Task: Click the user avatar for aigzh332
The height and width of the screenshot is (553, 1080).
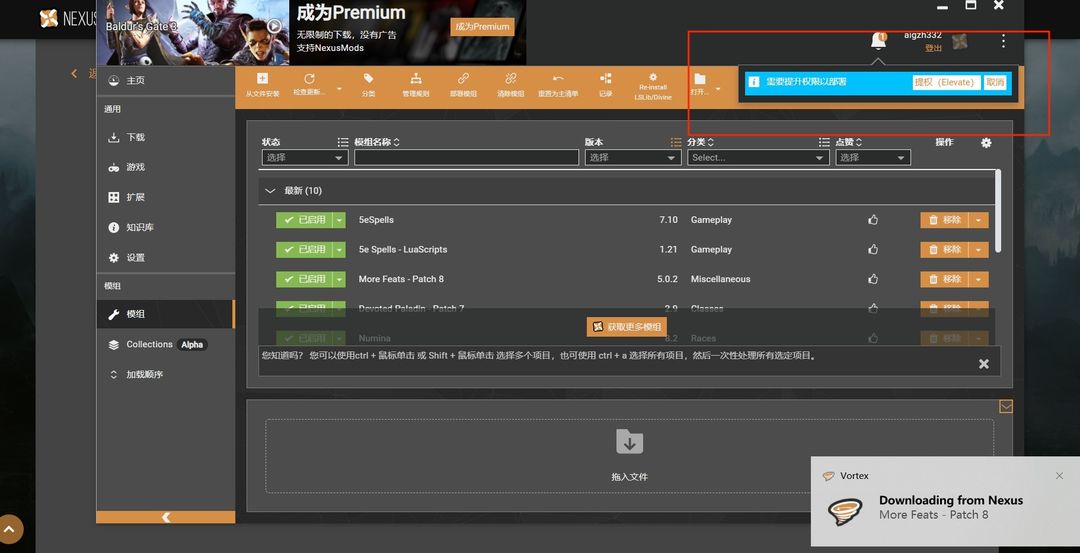Action: point(959,41)
